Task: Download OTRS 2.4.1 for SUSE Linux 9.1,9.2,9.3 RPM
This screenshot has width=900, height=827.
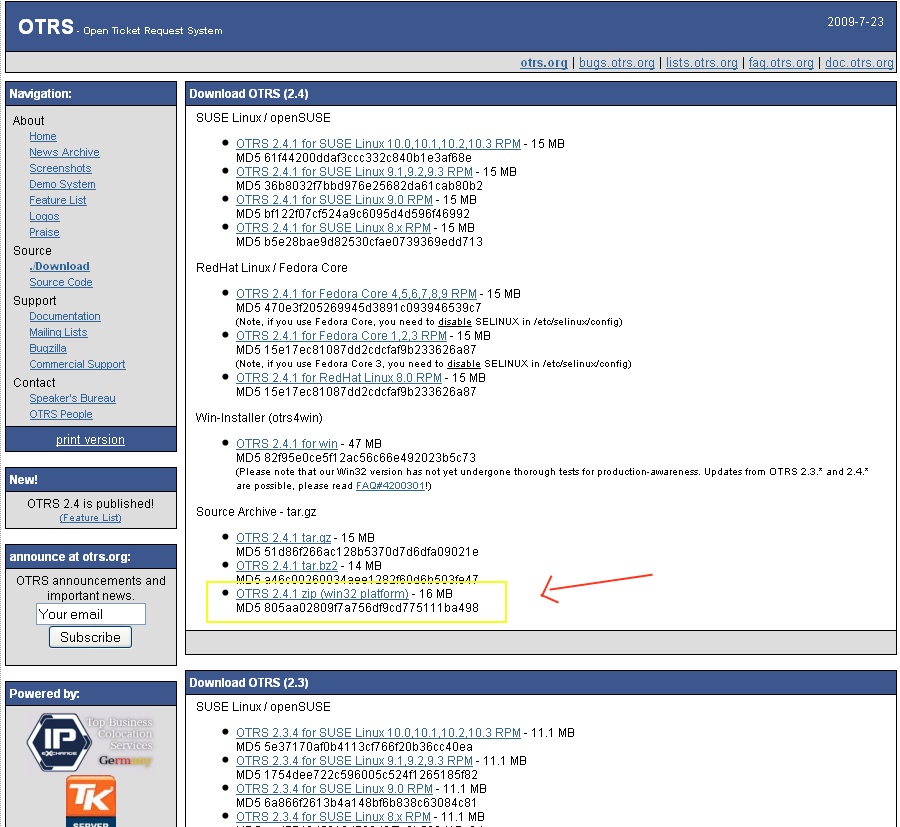Action: click(x=354, y=172)
